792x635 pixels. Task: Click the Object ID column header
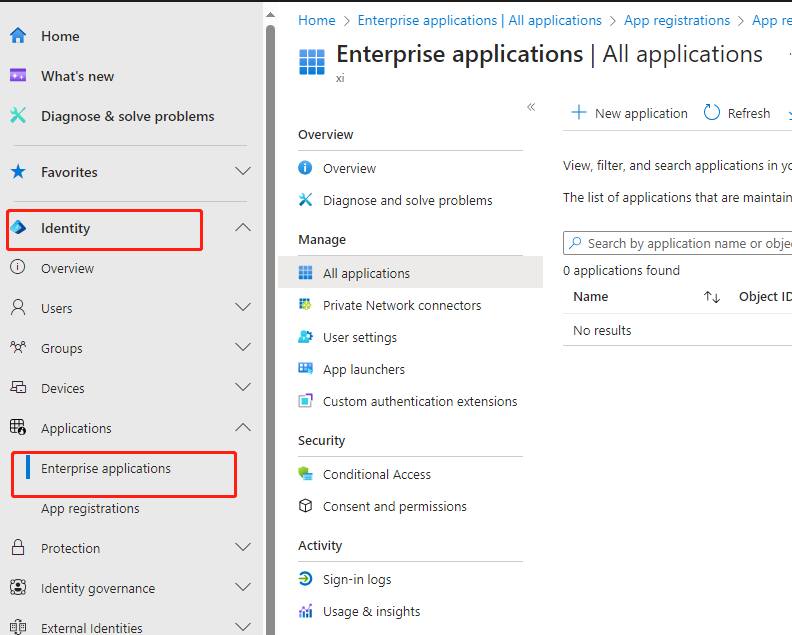point(765,297)
